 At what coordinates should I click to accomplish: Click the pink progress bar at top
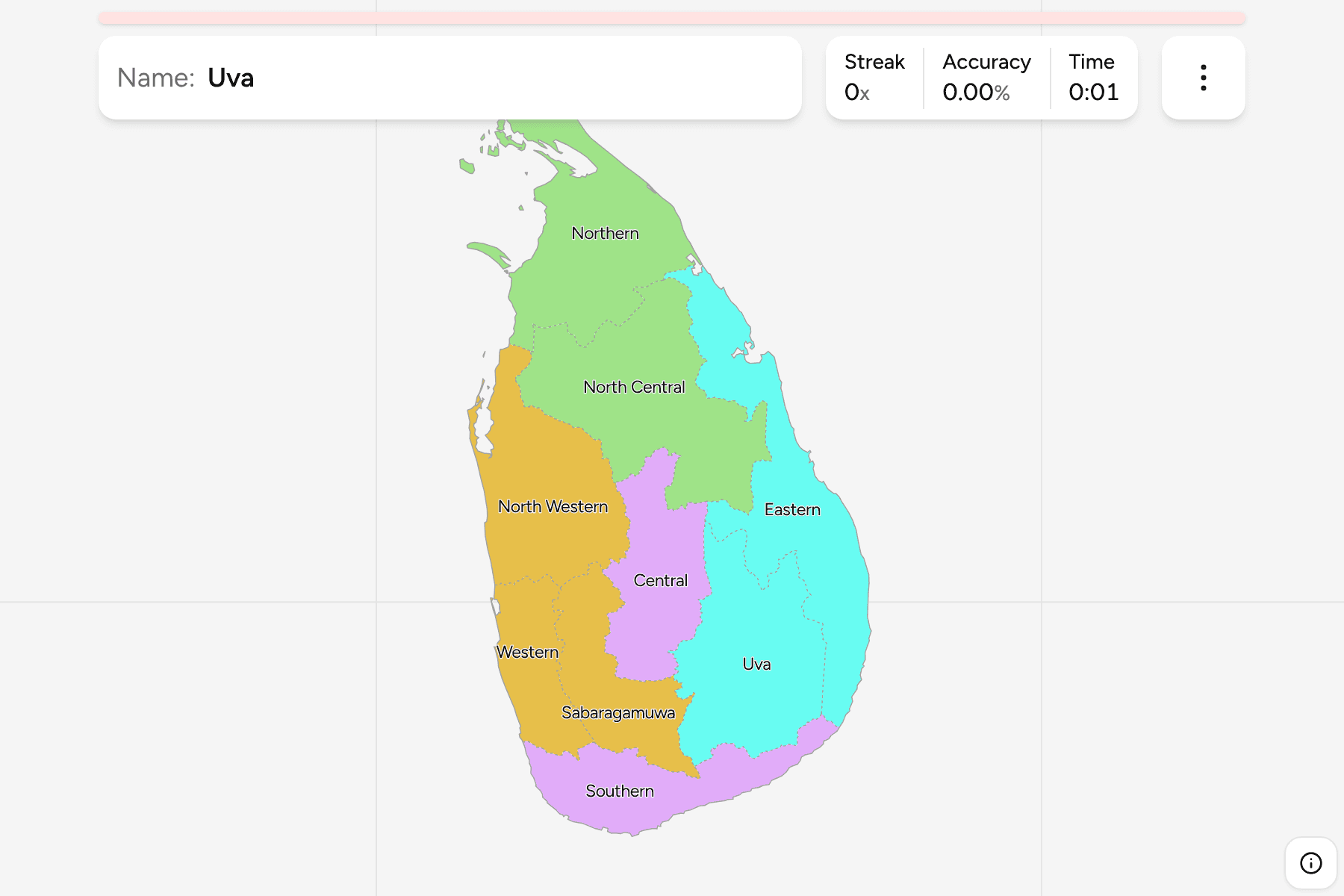click(x=672, y=18)
